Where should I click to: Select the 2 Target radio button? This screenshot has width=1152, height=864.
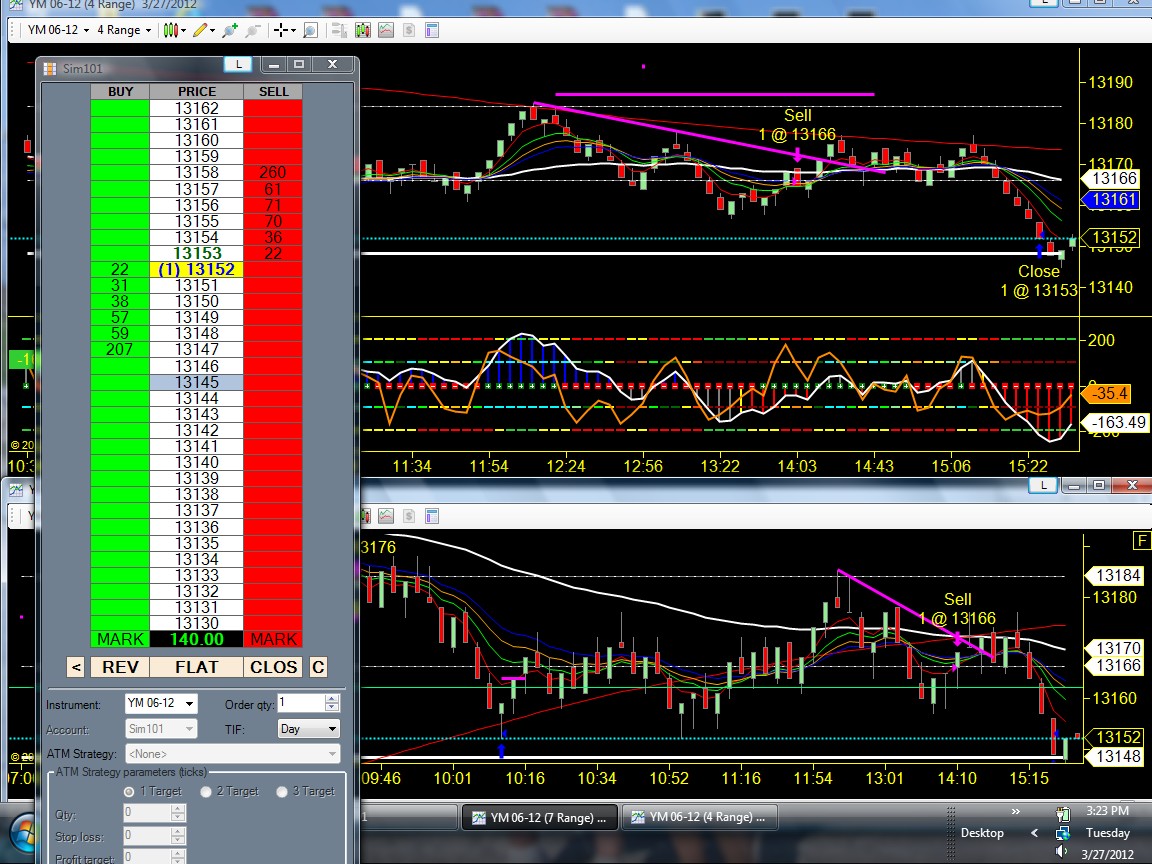coord(206,791)
